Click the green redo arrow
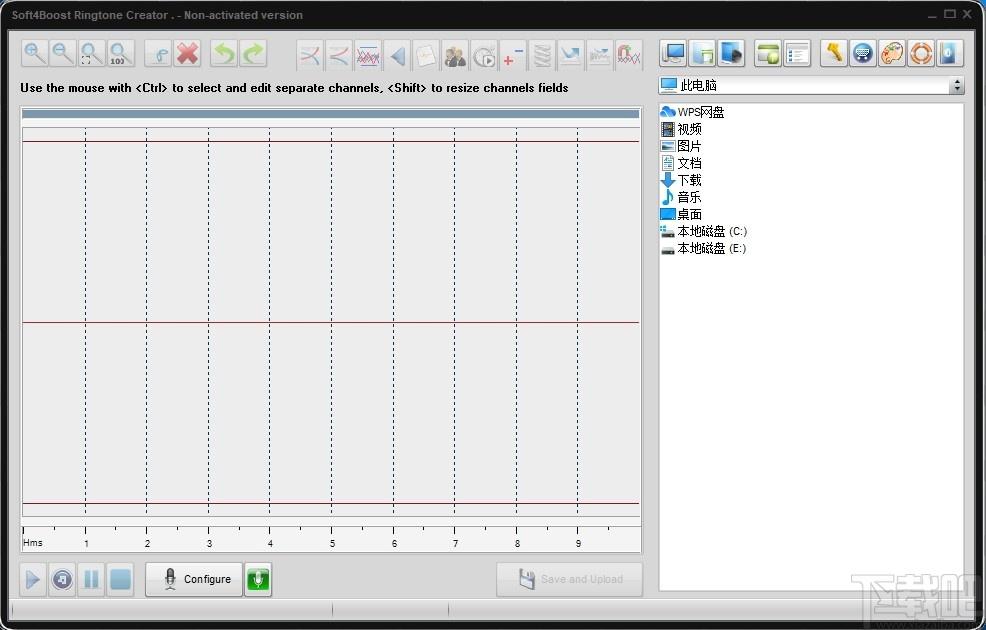 (253, 54)
